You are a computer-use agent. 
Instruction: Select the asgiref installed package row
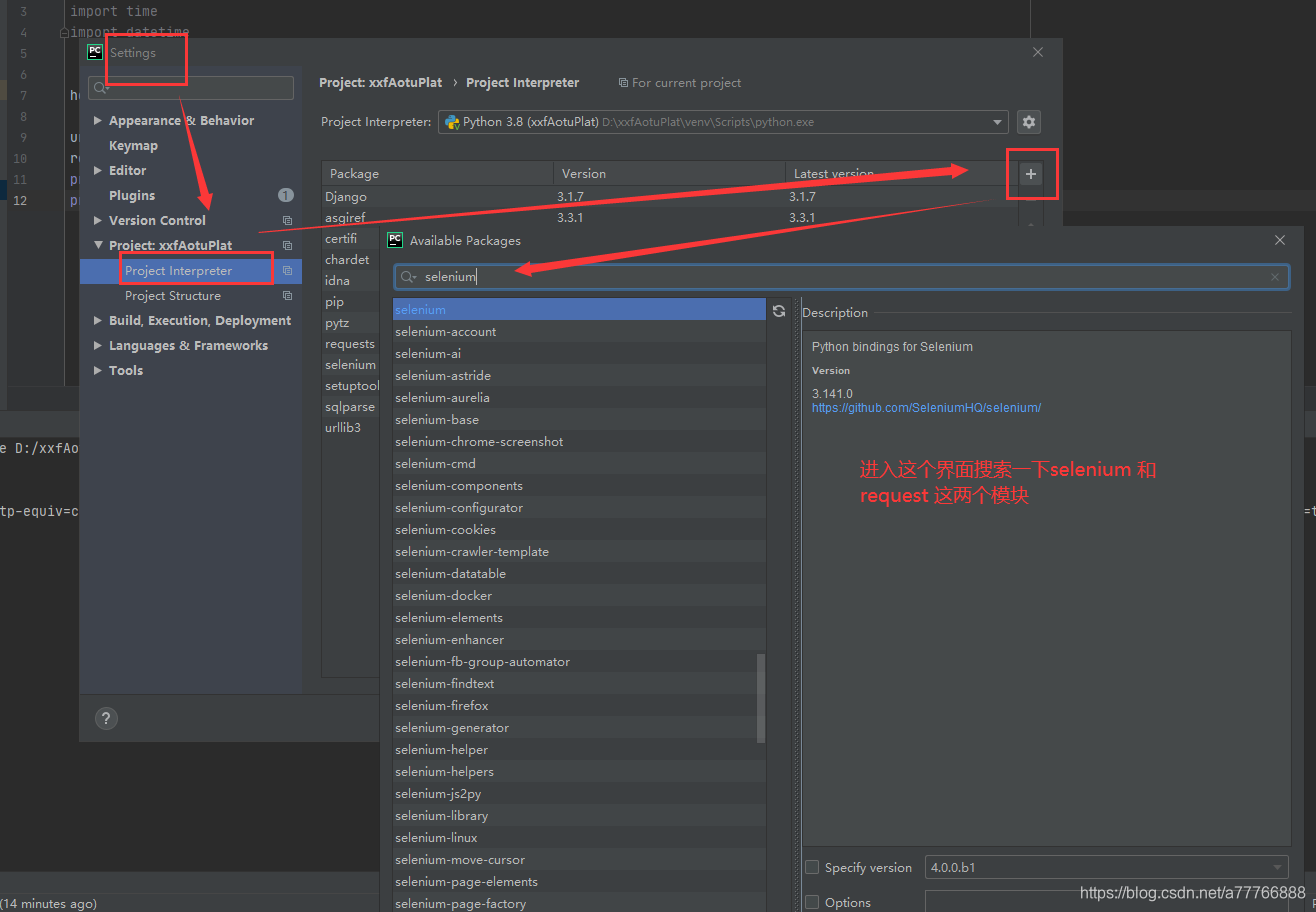pyautogui.click(x=667, y=217)
